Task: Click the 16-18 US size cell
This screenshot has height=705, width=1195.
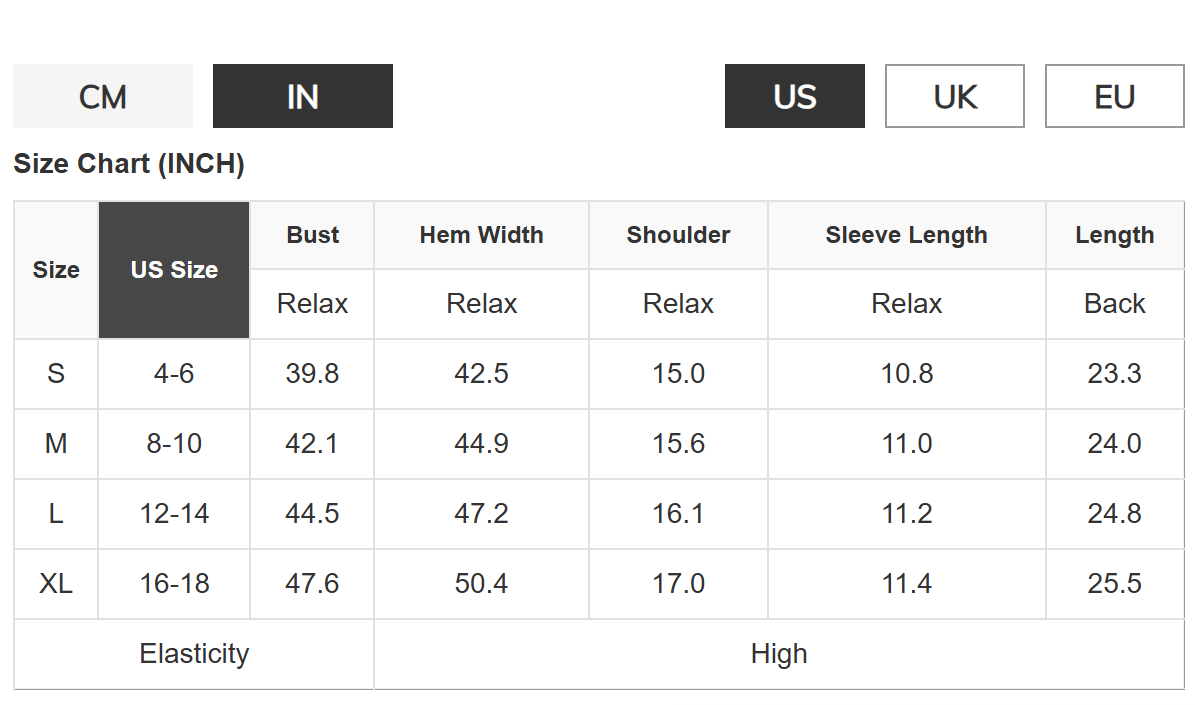Action: (x=174, y=584)
